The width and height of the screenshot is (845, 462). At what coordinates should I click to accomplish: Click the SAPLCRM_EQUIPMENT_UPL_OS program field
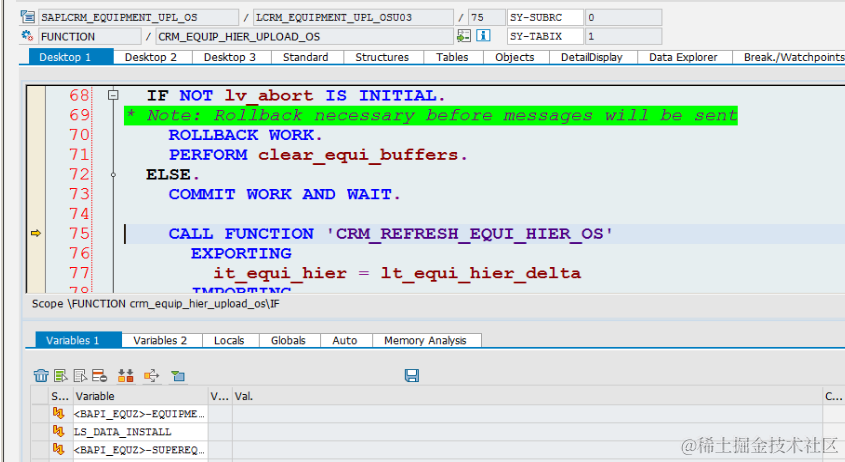138,17
